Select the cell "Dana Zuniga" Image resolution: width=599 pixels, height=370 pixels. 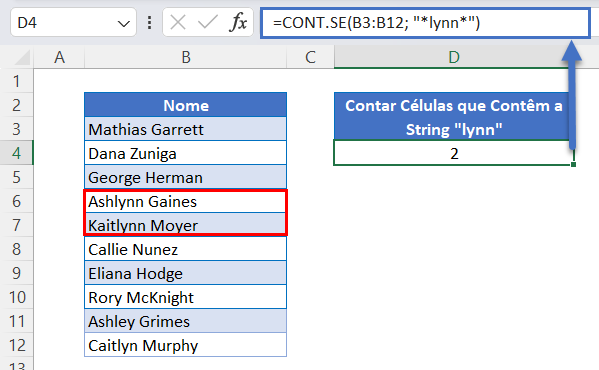point(186,153)
